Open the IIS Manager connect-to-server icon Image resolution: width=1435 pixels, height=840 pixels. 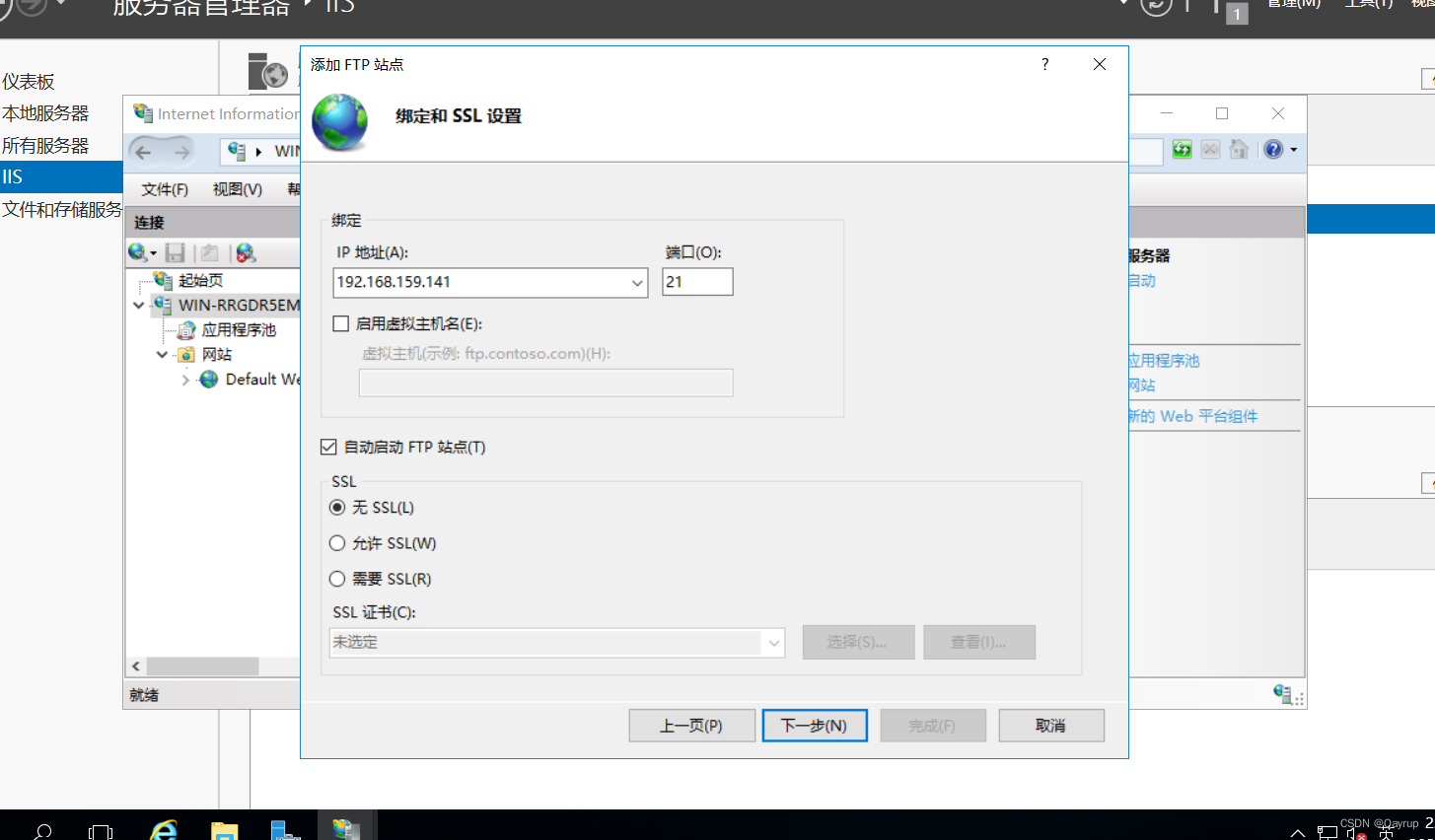click(138, 253)
